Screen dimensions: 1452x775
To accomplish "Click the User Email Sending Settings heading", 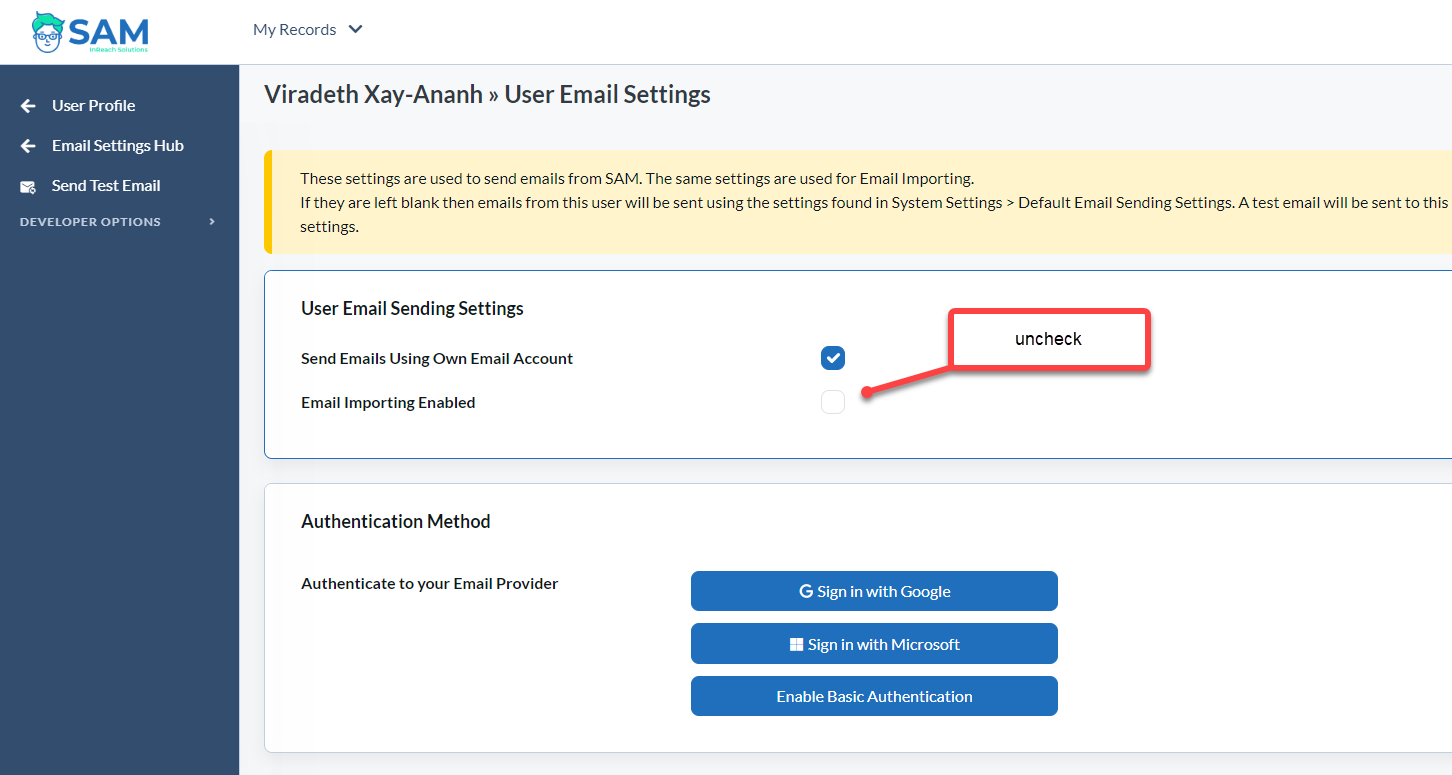I will [x=412, y=308].
